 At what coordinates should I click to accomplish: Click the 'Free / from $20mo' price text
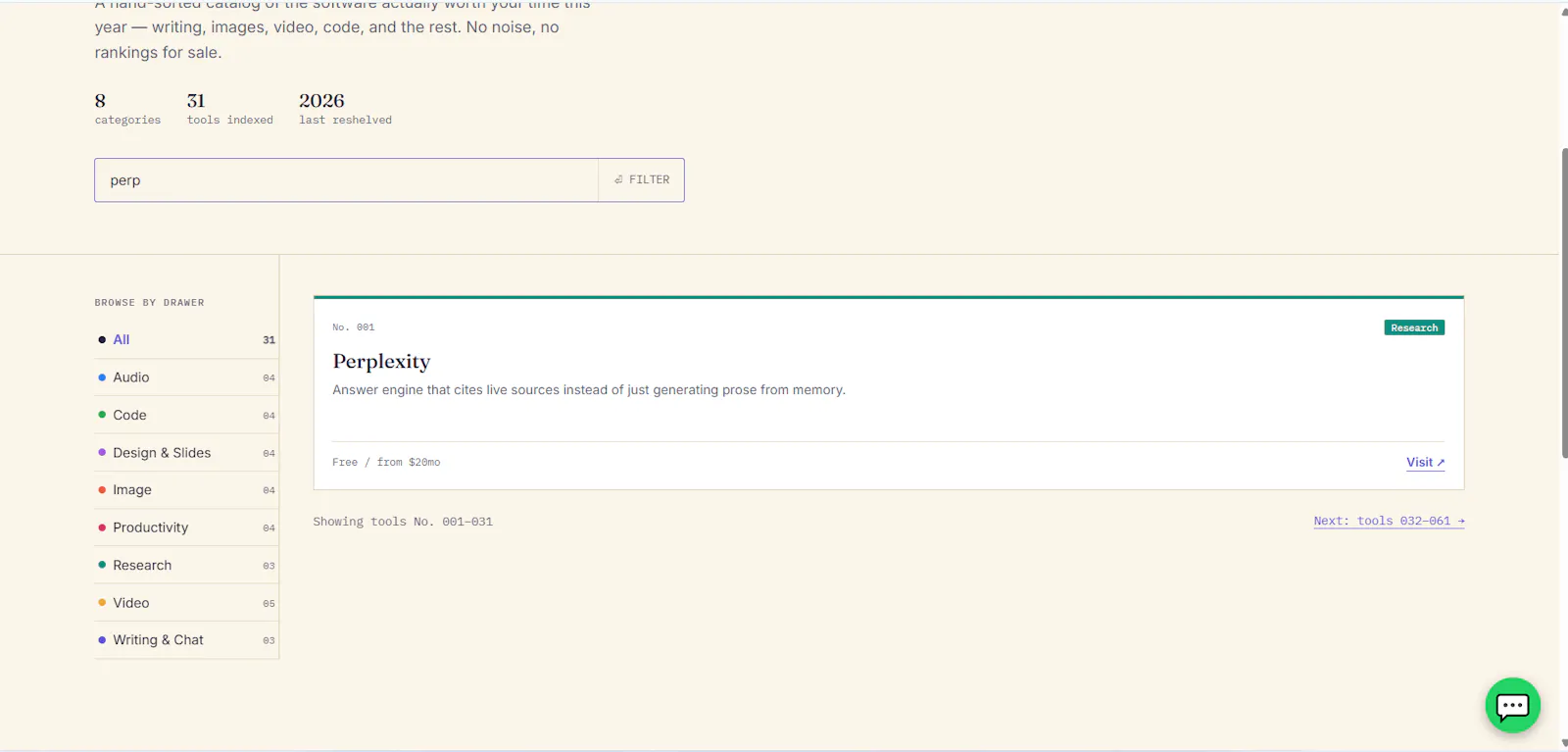click(x=386, y=463)
